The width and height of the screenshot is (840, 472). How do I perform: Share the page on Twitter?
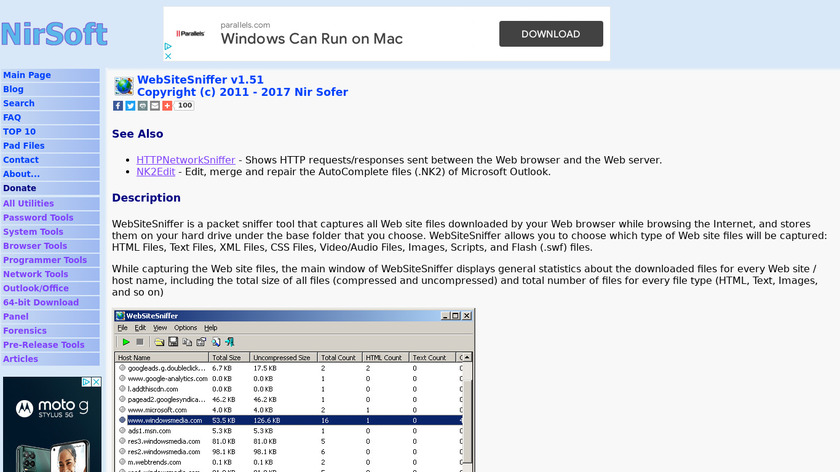[130, 106]
